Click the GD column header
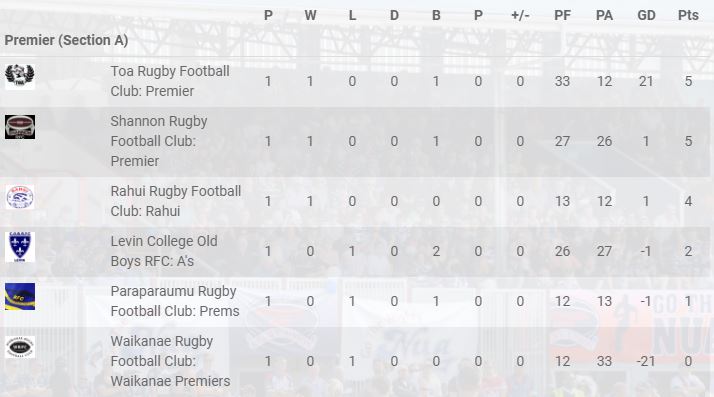Image resolution: width=714 pixels, height=397 pixels. click(x=646, y=15)
